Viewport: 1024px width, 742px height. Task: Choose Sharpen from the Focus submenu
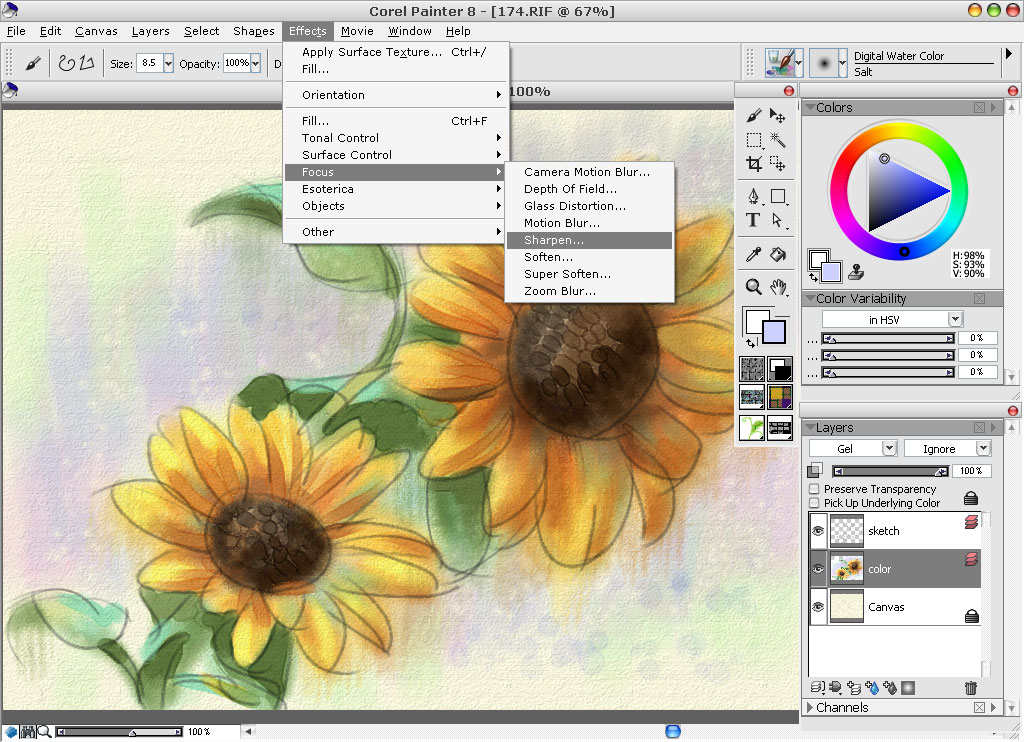tap(589, 240)
